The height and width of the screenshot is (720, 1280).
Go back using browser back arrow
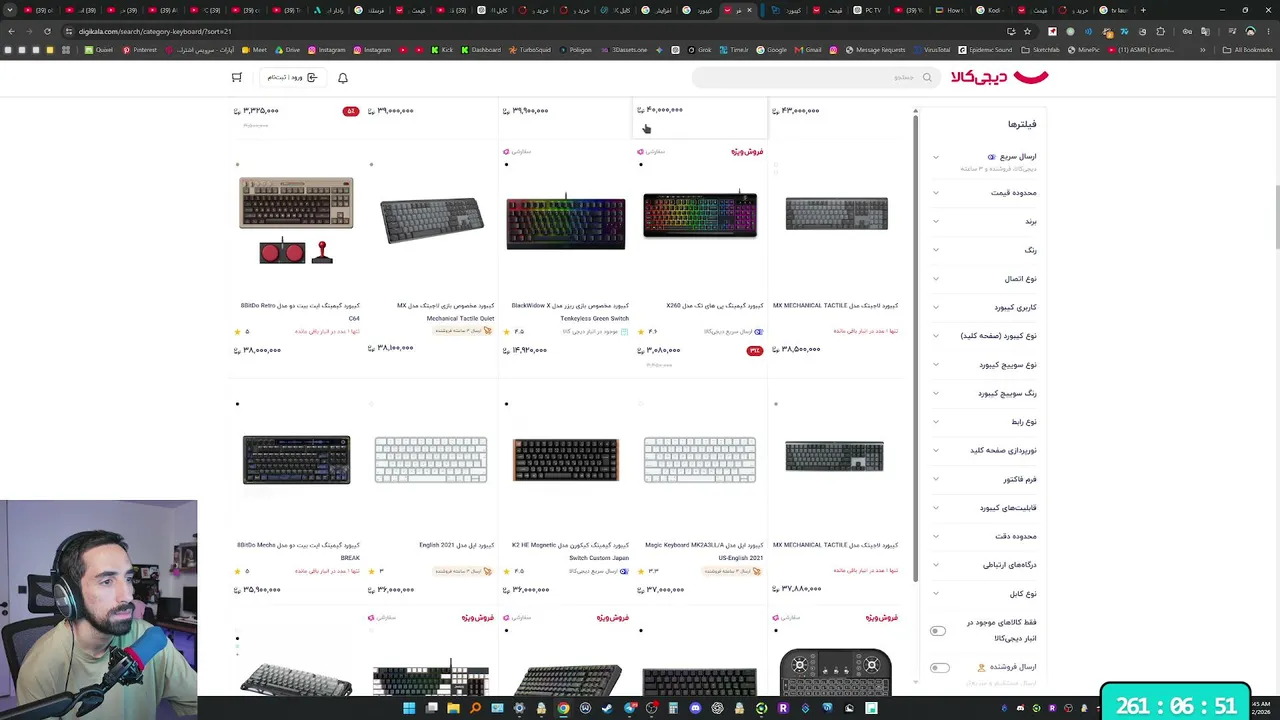coord(11,31)
